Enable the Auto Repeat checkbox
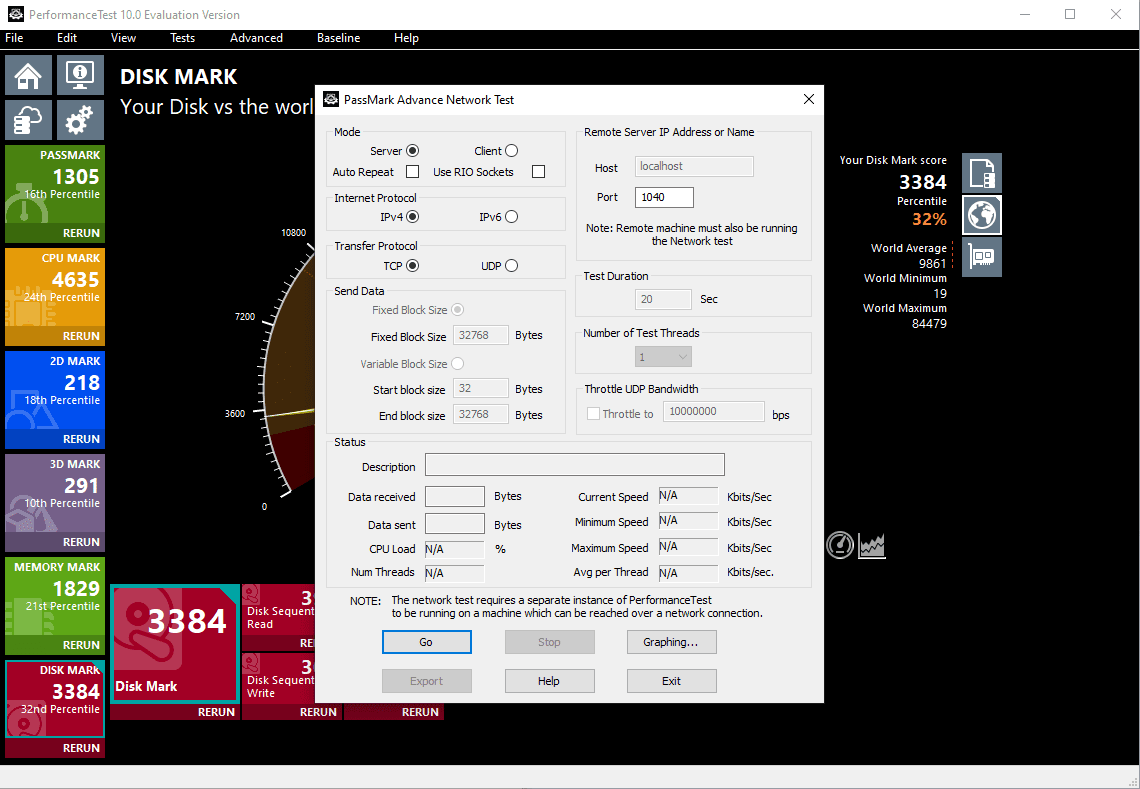Screen dimensions: 1140x789 click(x=412, y=172)
